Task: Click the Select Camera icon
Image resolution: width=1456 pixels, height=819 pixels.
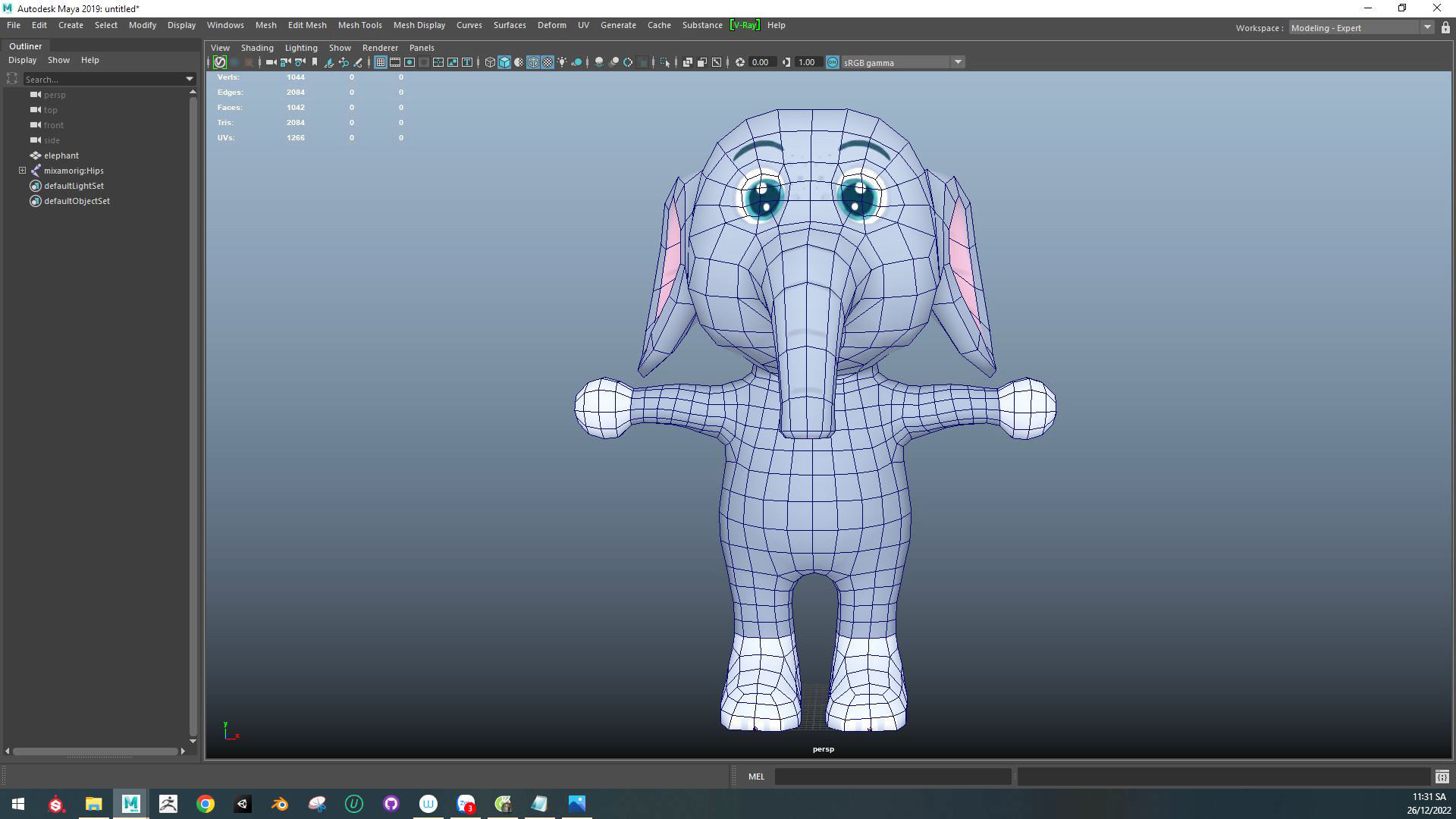Action: (x=271, y=62)
